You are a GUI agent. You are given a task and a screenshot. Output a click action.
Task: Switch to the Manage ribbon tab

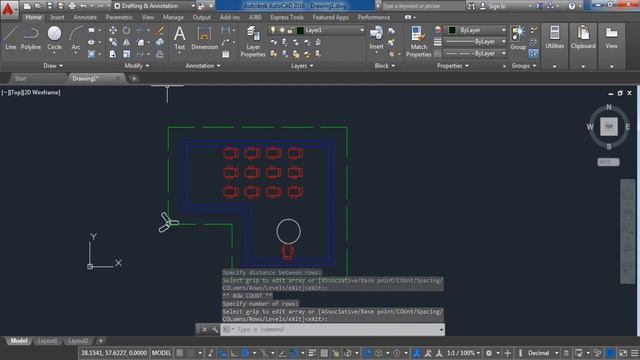pyautogui.click(x=173, y=17)
